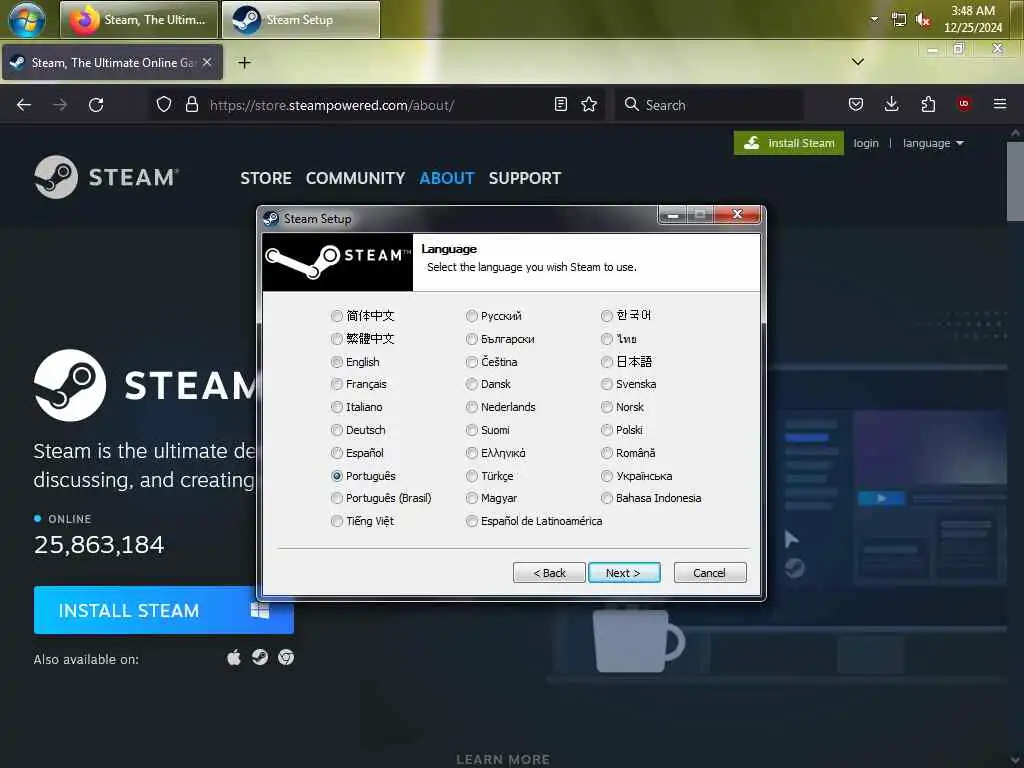Click the login link
The width and height of the screenshot is (1024, 768).
click(866, 143)
